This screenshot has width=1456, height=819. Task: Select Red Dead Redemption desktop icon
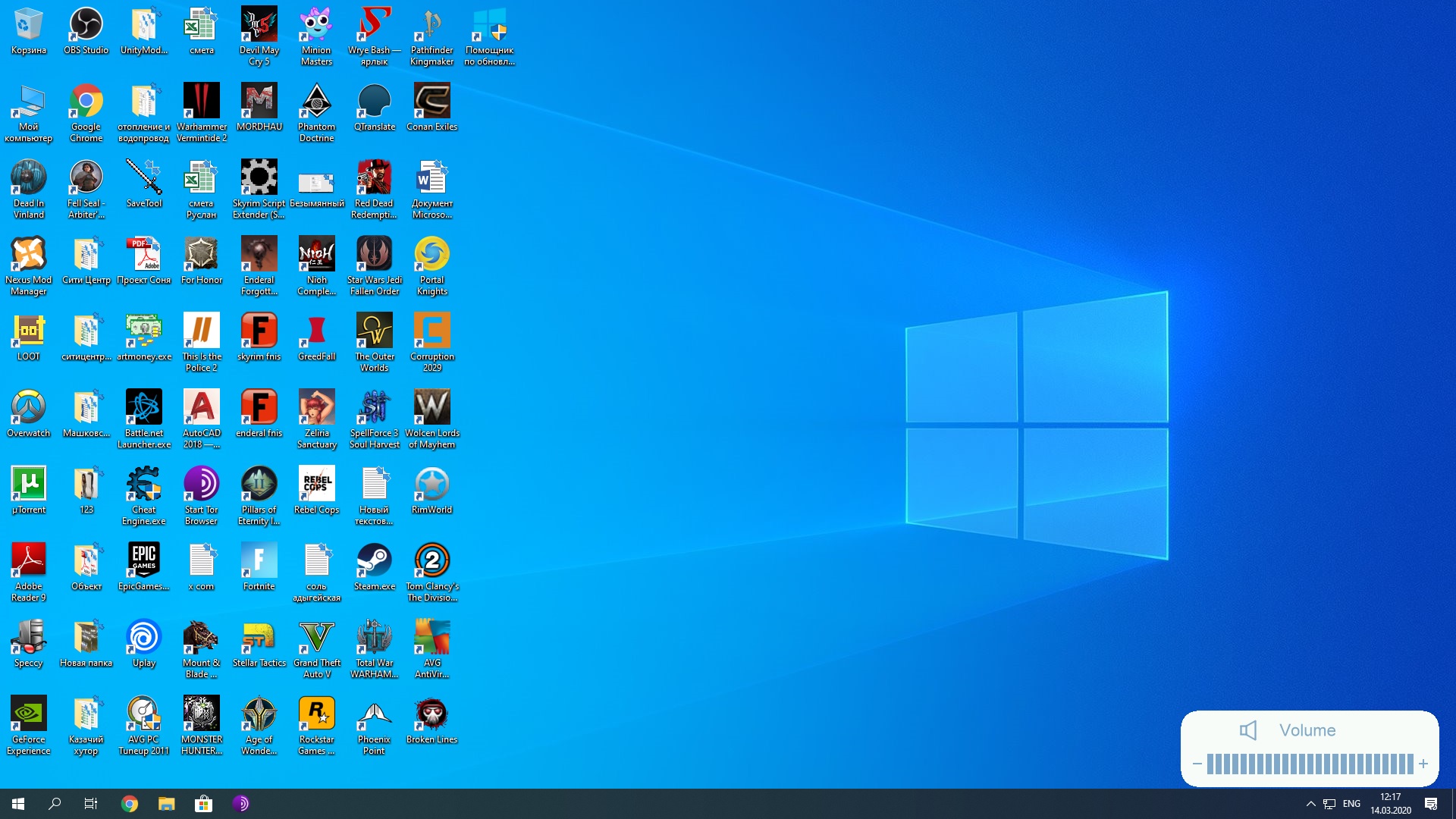pos(374,190)
